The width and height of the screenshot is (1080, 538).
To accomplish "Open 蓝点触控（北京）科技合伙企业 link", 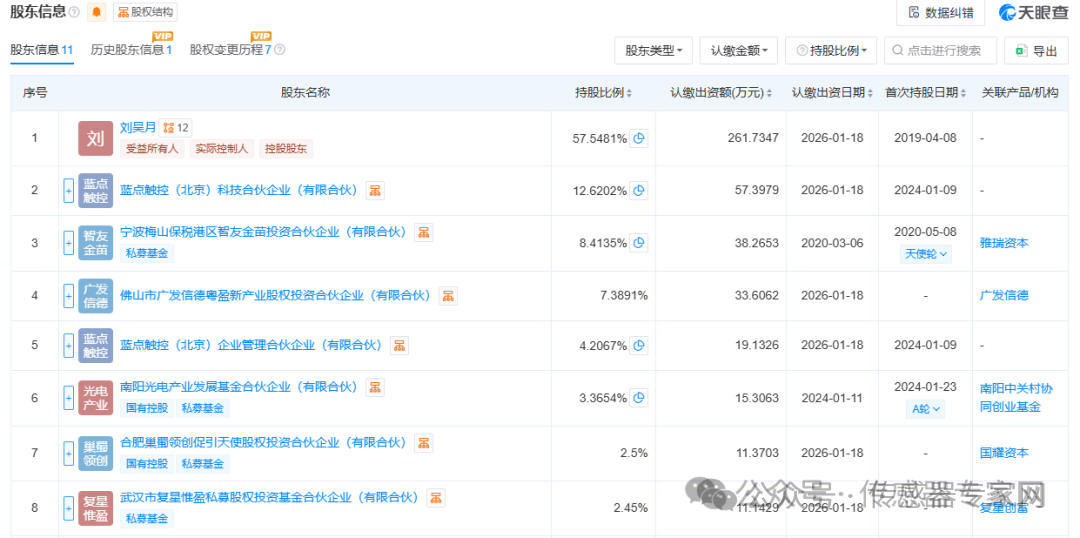I will (x=239, y=191).
